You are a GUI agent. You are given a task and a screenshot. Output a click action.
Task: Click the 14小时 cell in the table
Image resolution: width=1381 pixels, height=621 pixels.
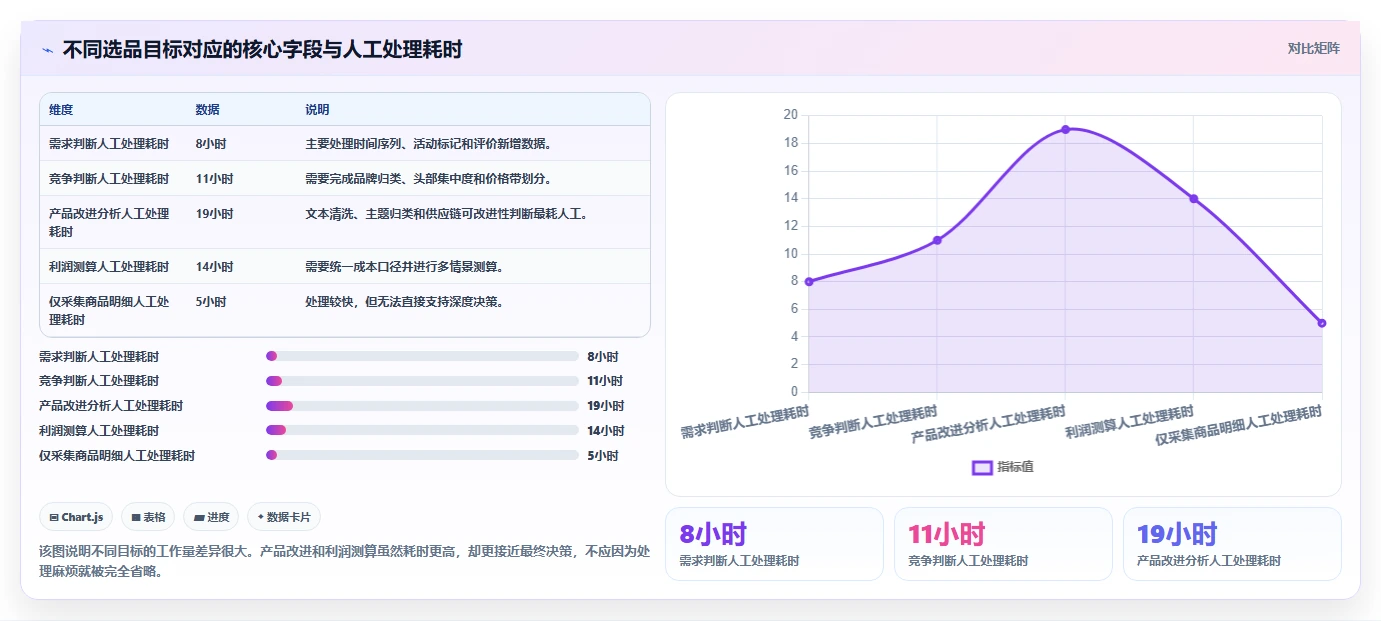214,267
